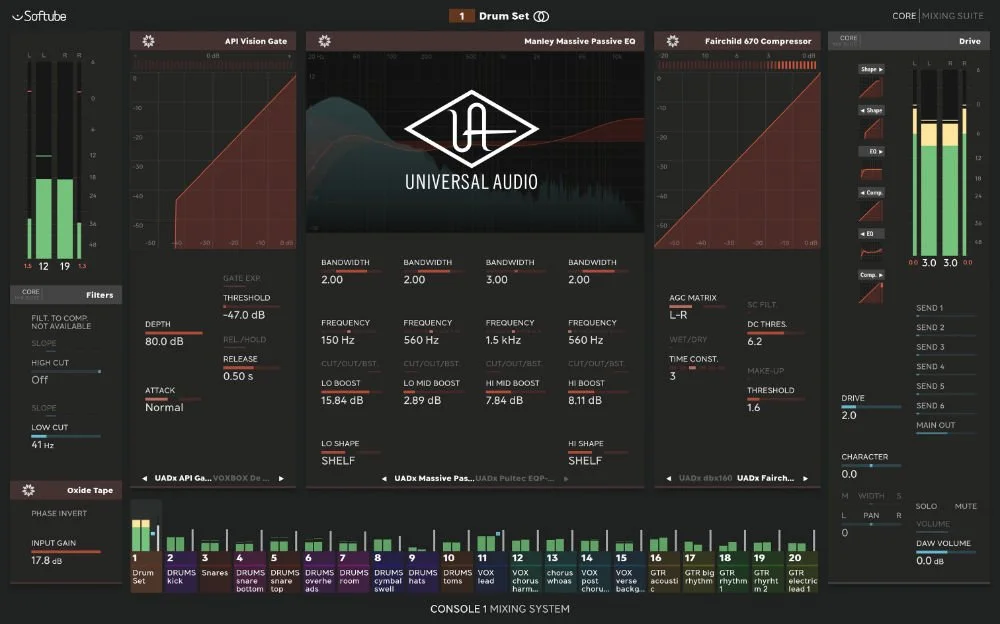Go to previous gate plugin with left arrow
Image resolution: width=1000 pixels, height=624 pixels.
click(x=145, y=478)
